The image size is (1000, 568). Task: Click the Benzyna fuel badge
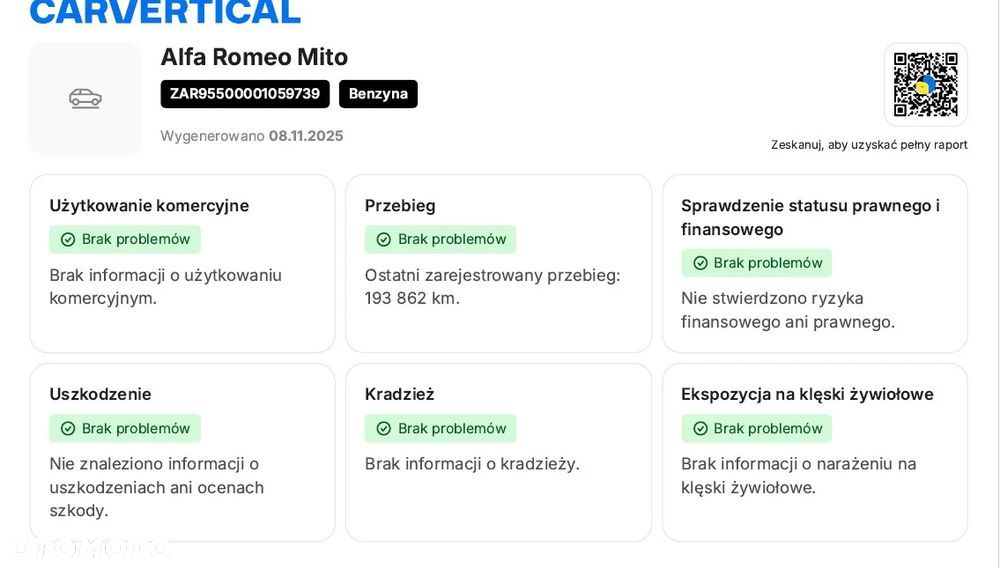[378, 94]
